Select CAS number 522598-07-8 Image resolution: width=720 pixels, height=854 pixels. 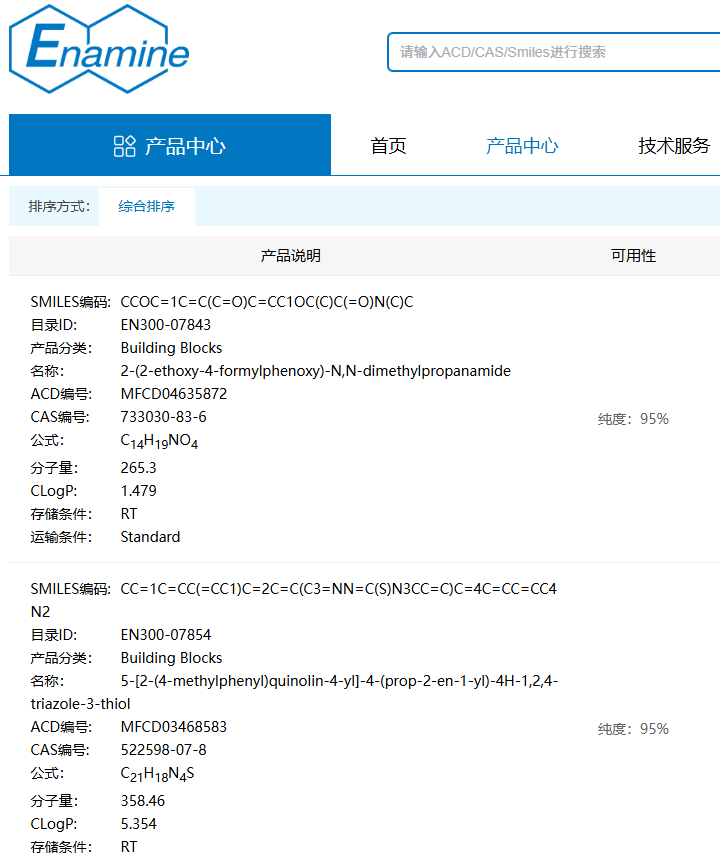click(164, 750)
